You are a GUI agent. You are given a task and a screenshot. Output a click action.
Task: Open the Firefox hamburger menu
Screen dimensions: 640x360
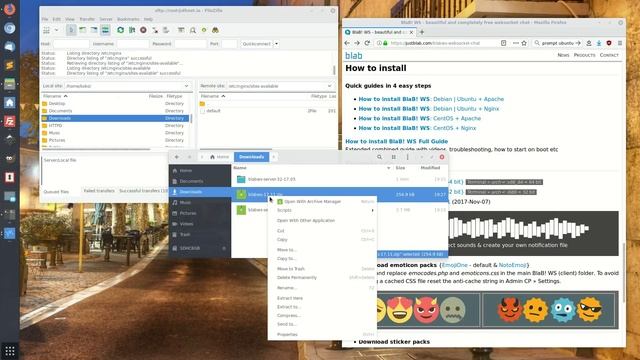coord(620,43)
